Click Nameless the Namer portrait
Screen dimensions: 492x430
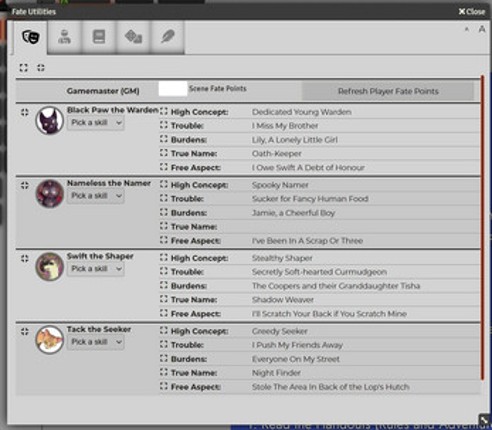pyautogui.click(x=50, y=194)
